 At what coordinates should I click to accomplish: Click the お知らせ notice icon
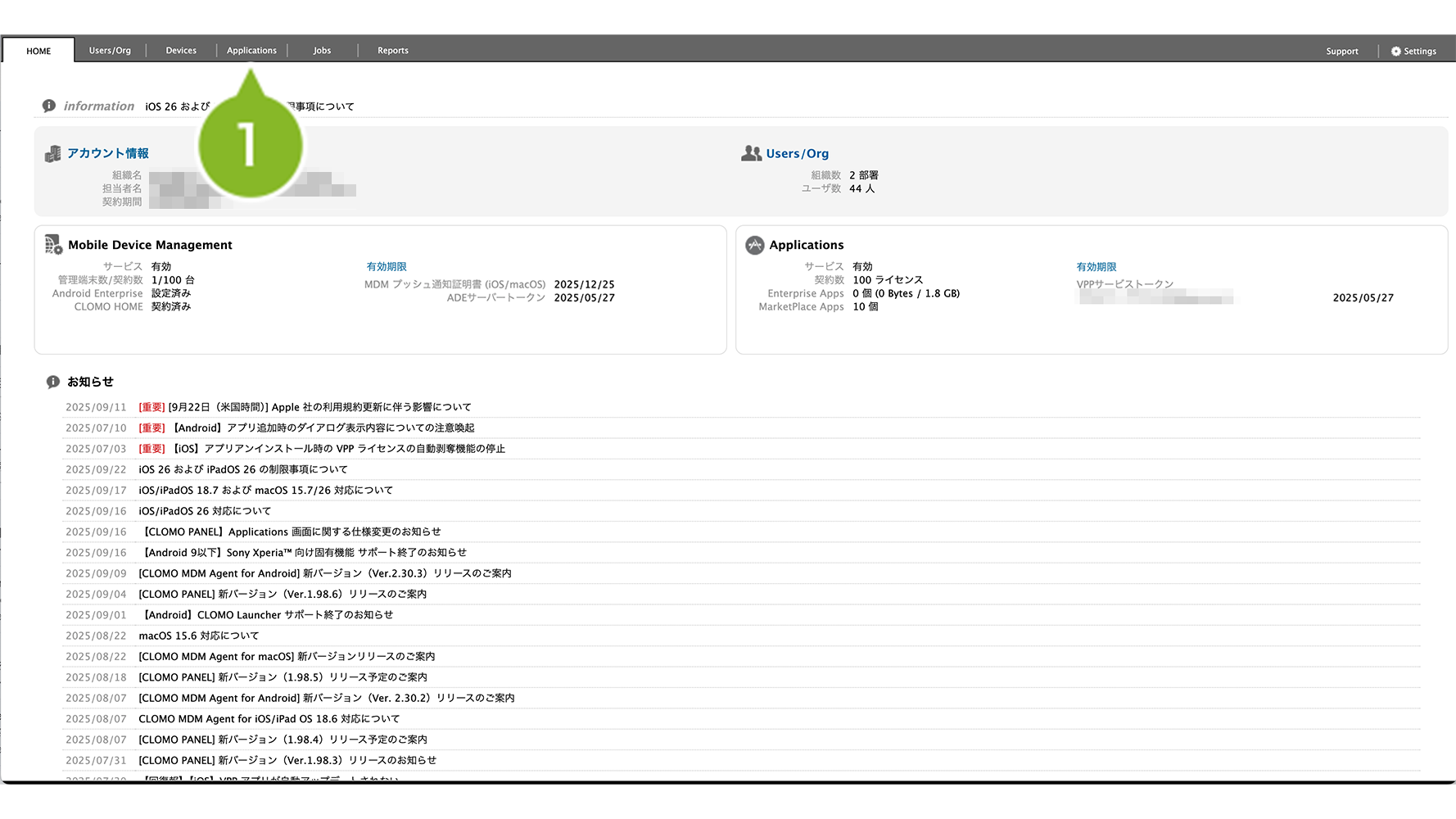click(53, 382)
